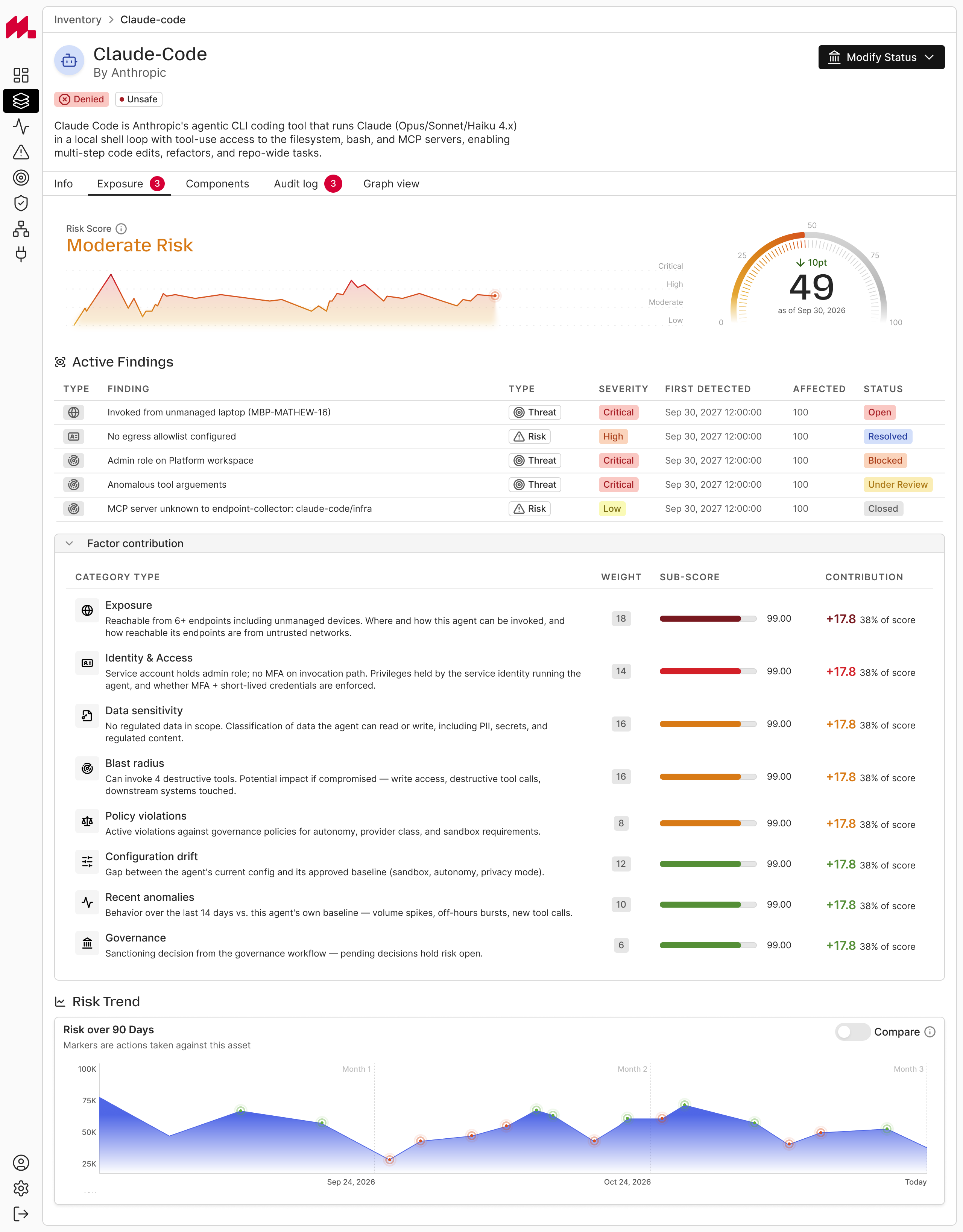
Task: Switch to the Components tab
Action: pyautogui.click(x=218, y=184)
